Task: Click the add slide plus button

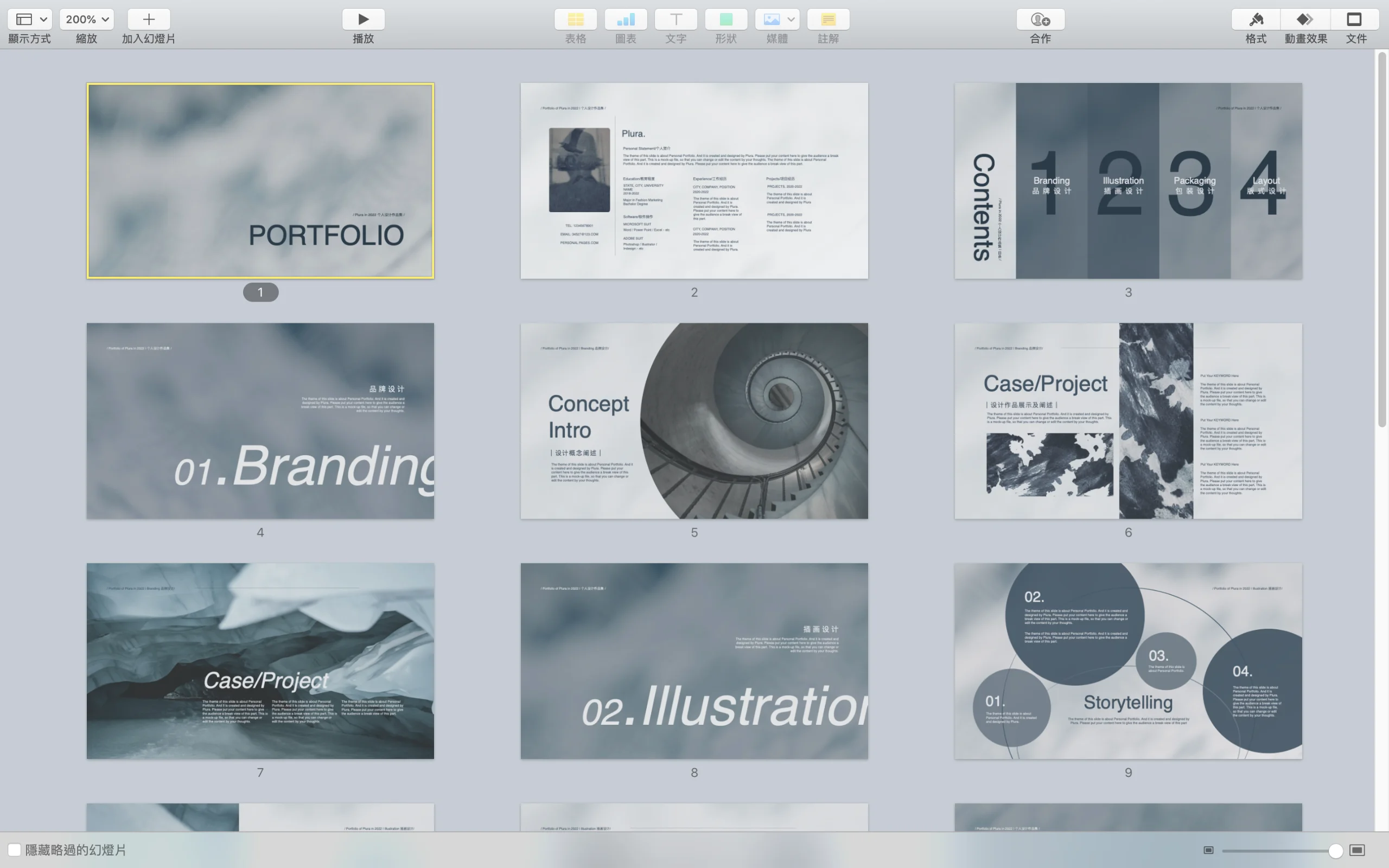Action: point(149,20)
